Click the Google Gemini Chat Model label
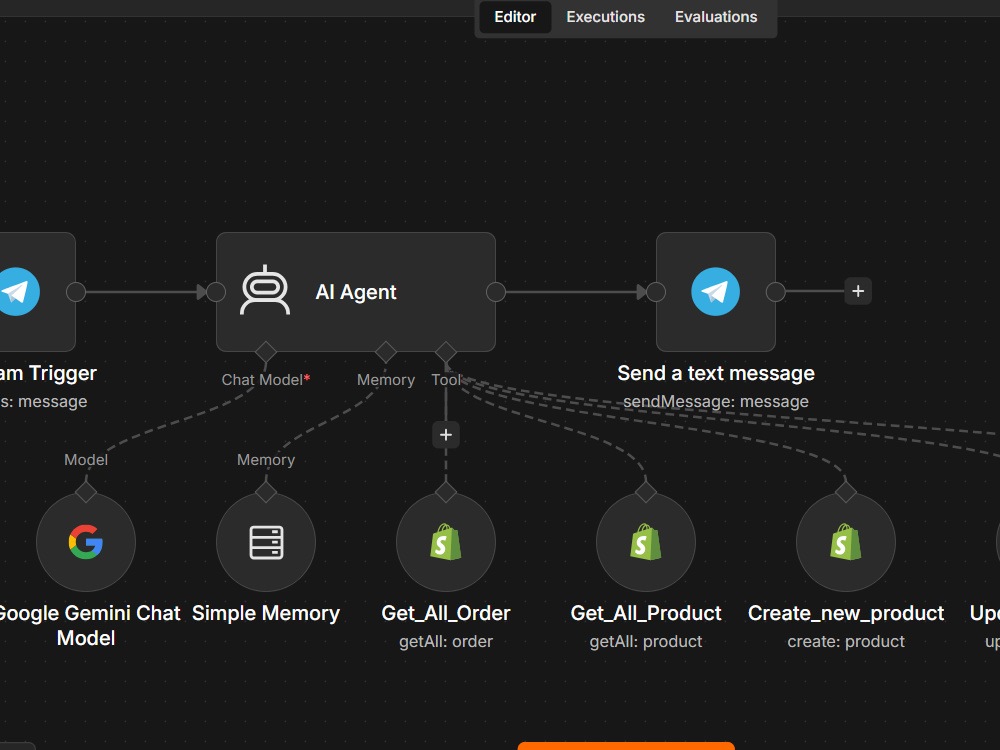 click(89, 626)
